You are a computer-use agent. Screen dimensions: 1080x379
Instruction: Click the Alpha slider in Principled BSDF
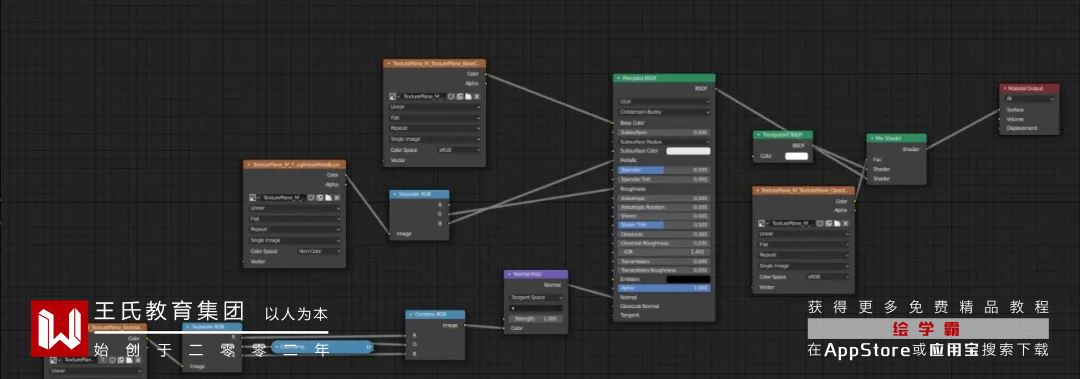(664, 288)
